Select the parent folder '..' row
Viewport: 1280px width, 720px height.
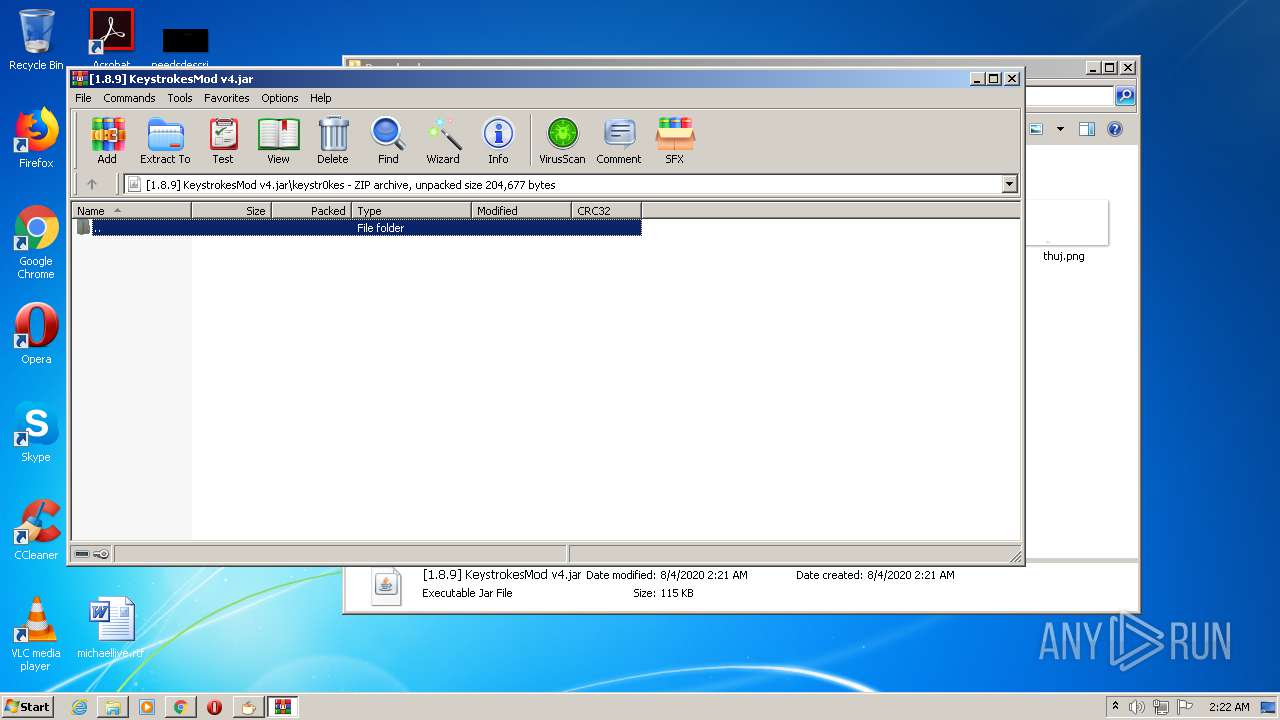[x=357, y=228]
